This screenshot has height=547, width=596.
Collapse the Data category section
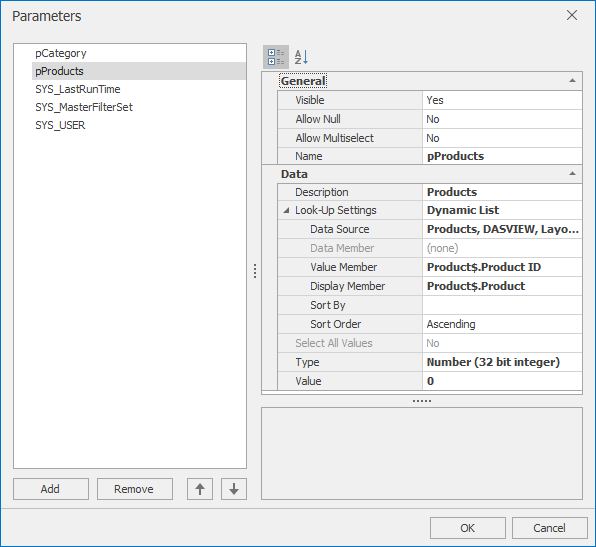(572, 174)
